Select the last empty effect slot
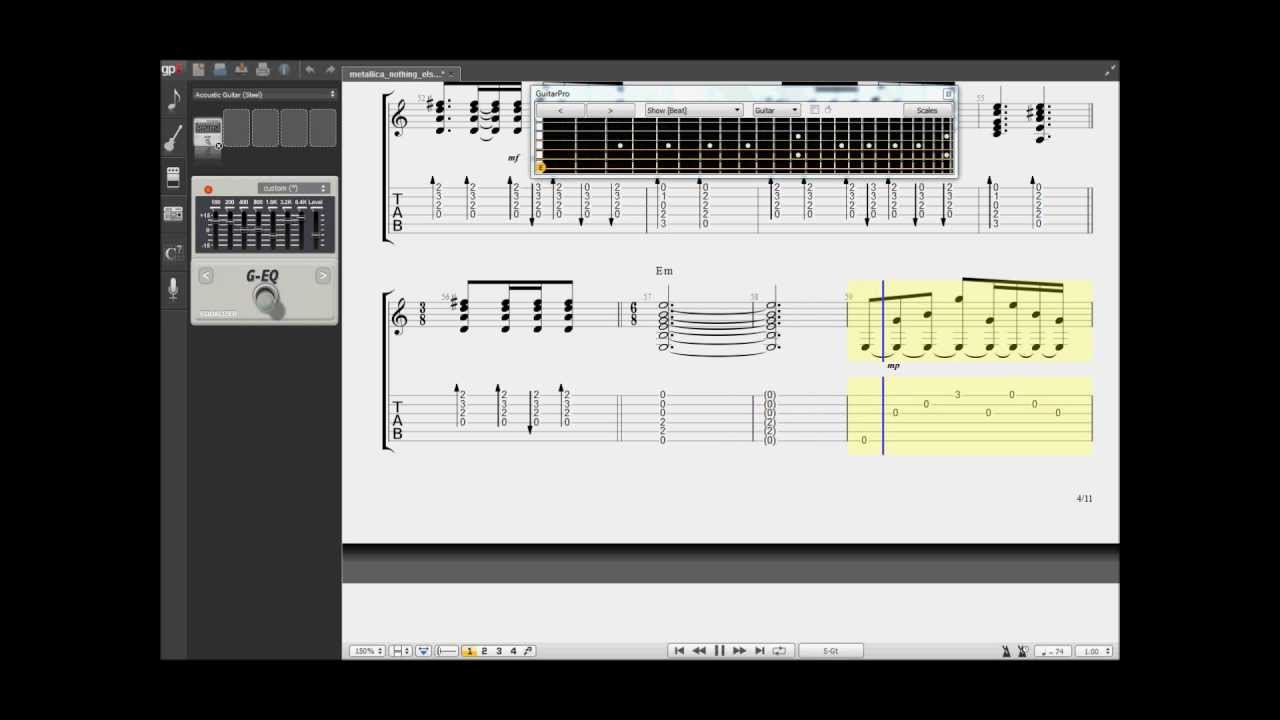Screen dimensions: 1280x720 (x=323, y=128)
